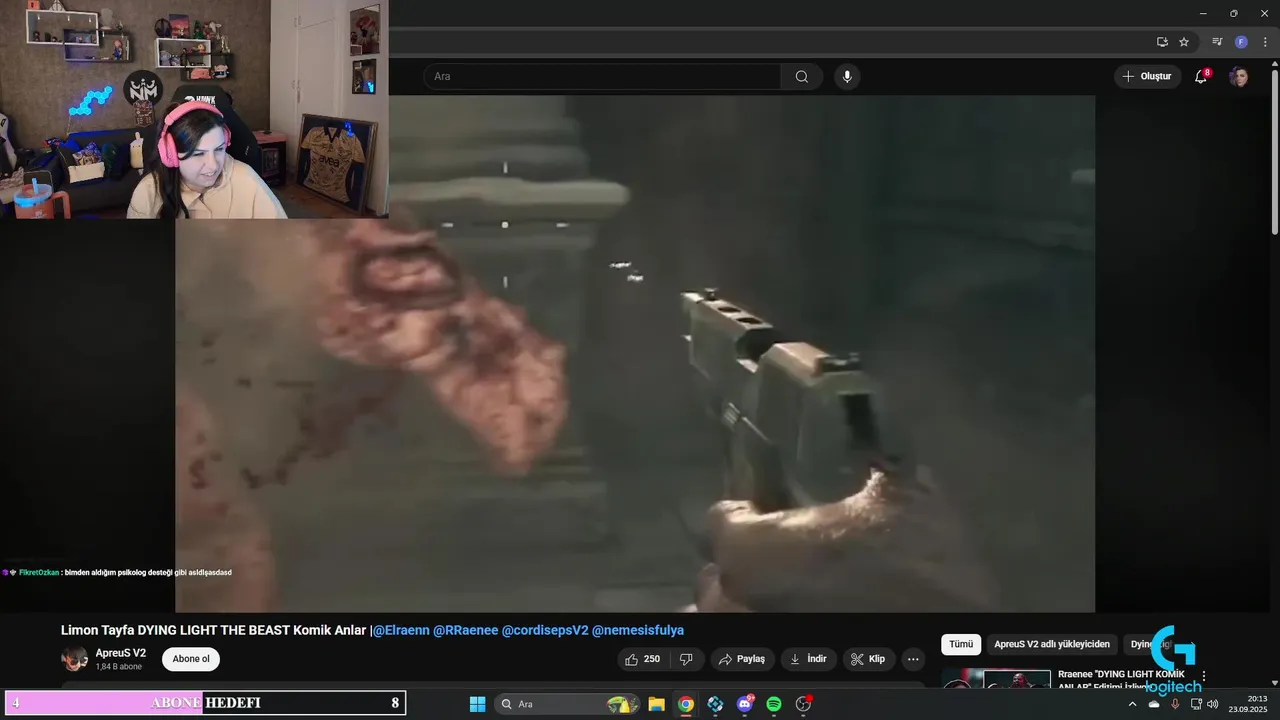Download the video with İndir

pos(808,659)
